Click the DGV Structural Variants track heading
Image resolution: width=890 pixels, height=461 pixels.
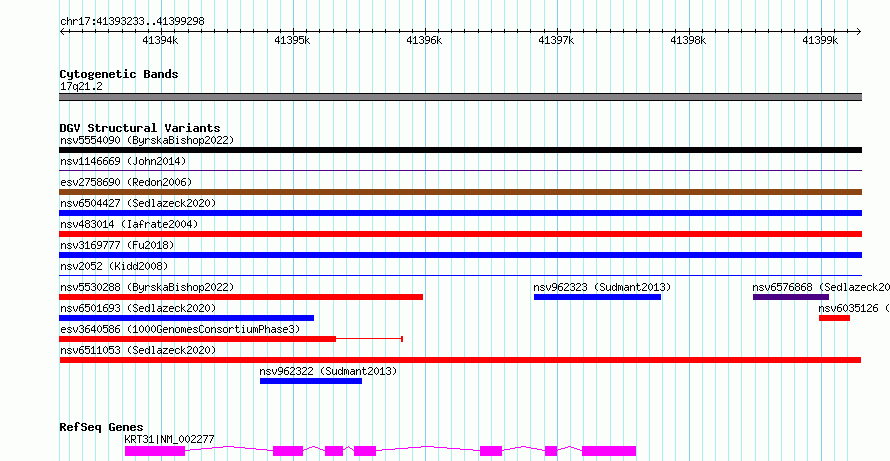140,128
